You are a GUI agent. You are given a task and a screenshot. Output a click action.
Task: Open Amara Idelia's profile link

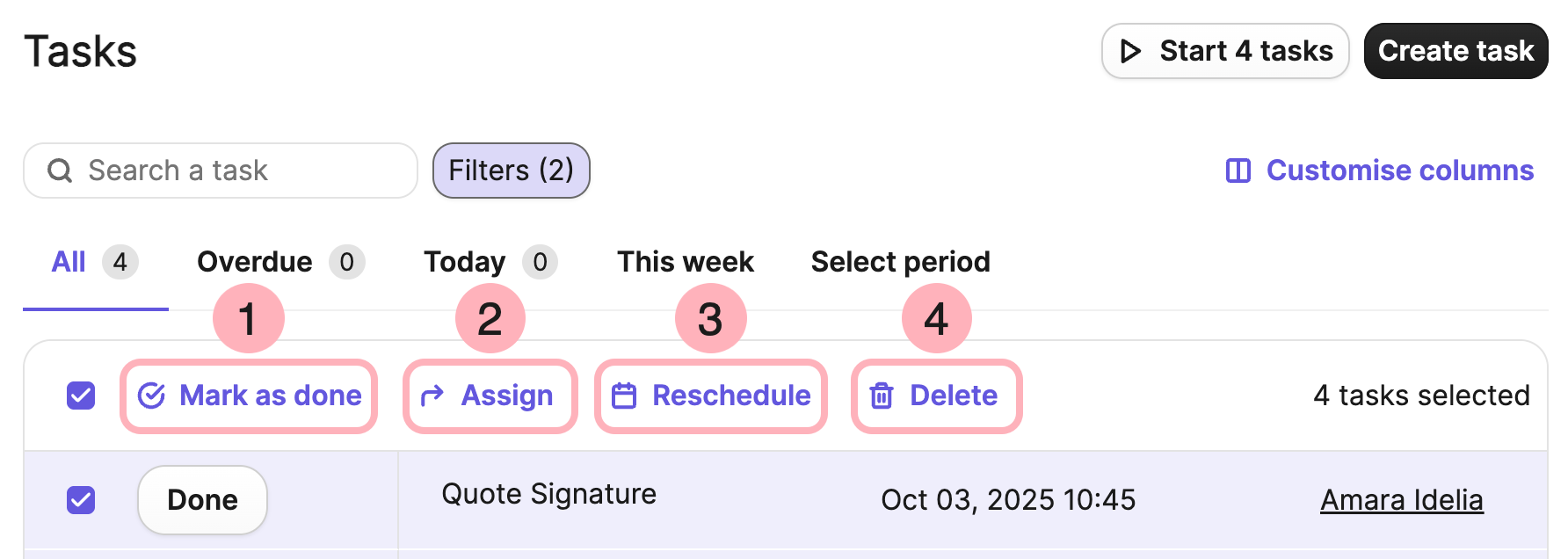point(1402,499)
